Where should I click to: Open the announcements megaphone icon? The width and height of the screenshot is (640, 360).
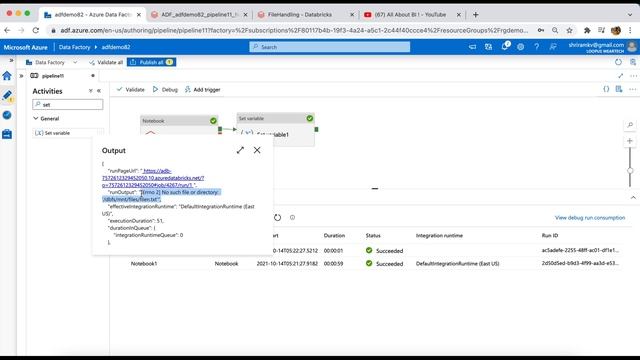[472, 47]
